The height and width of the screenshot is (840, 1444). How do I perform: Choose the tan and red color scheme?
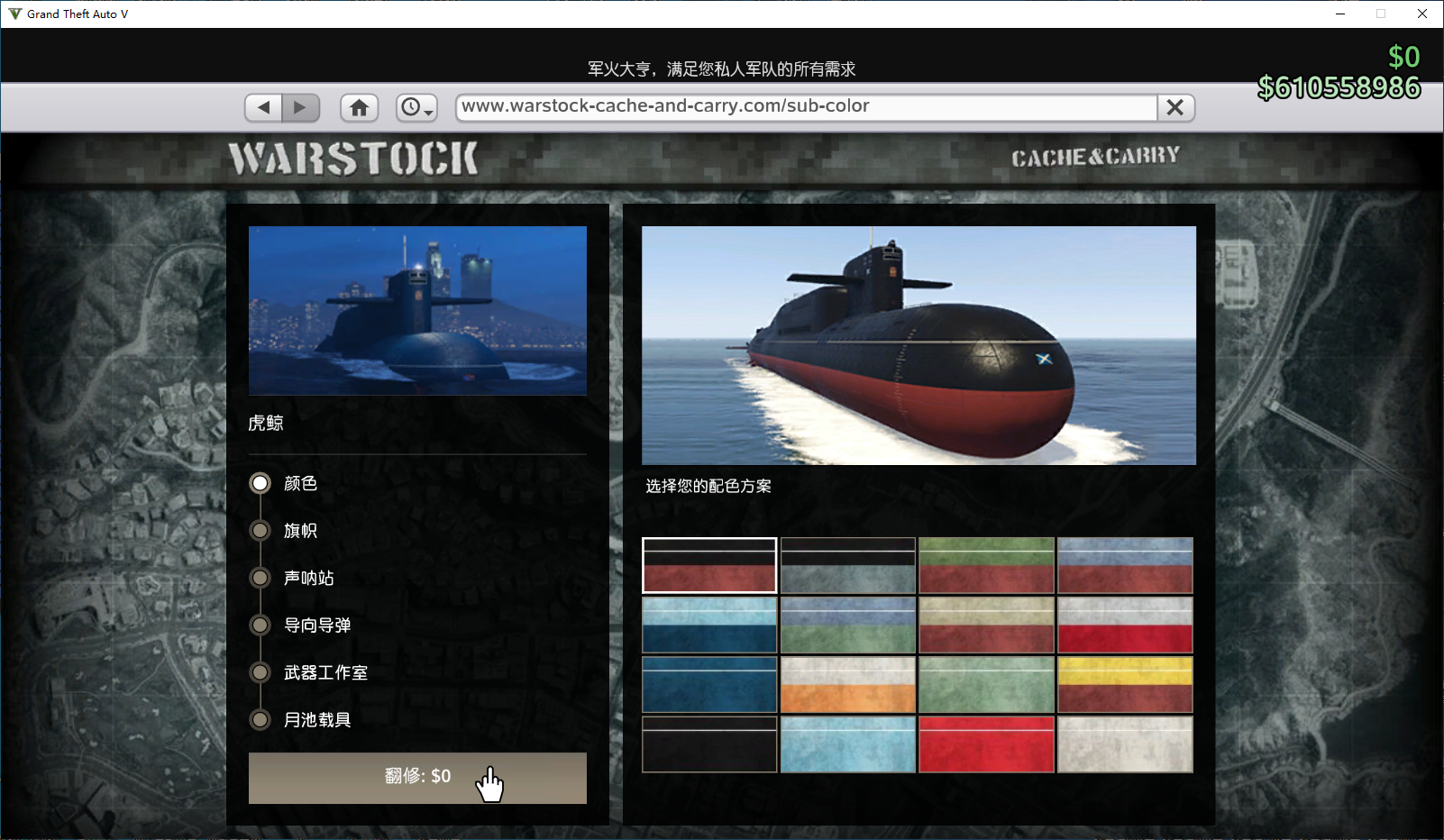tap(987, 625)
